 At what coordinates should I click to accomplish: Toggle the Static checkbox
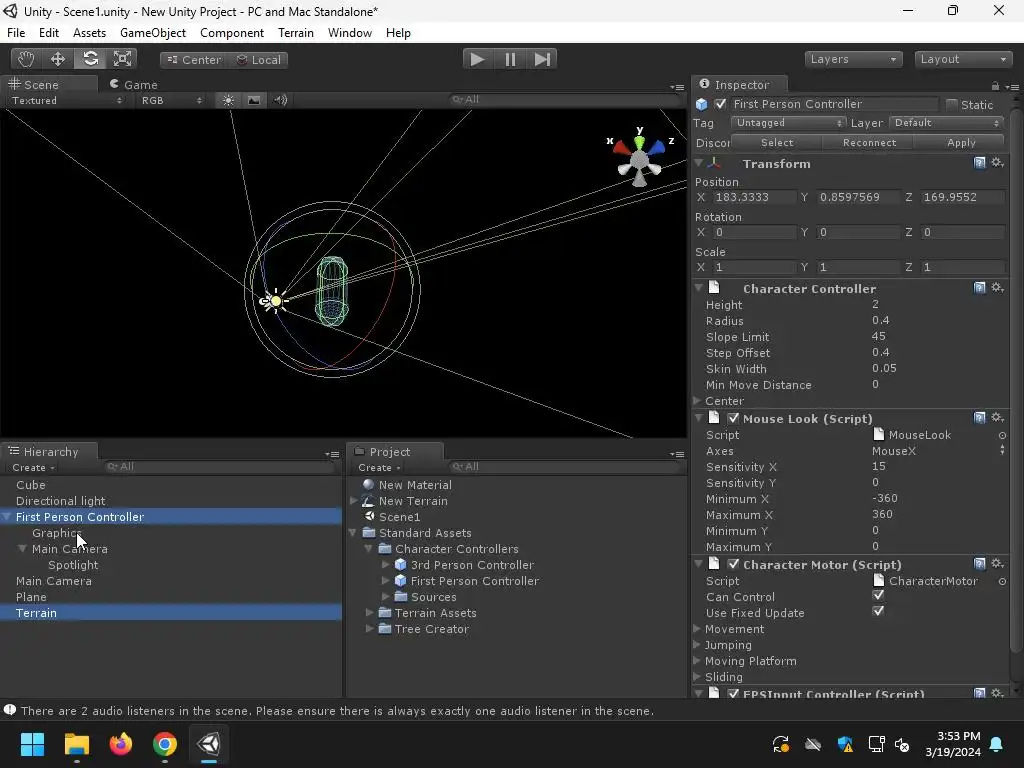(x=952, y=104)
